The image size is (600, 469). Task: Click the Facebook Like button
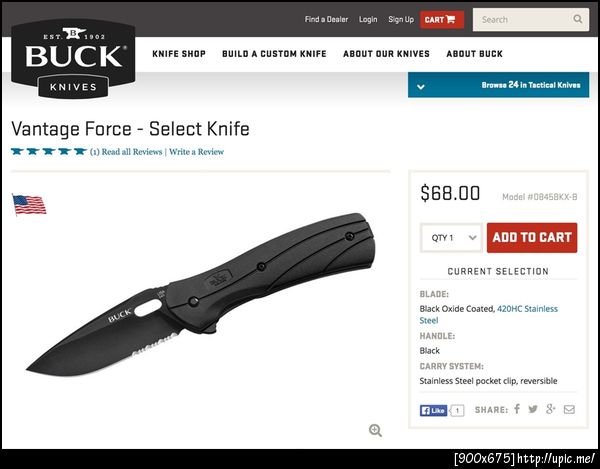click(433, 410)
